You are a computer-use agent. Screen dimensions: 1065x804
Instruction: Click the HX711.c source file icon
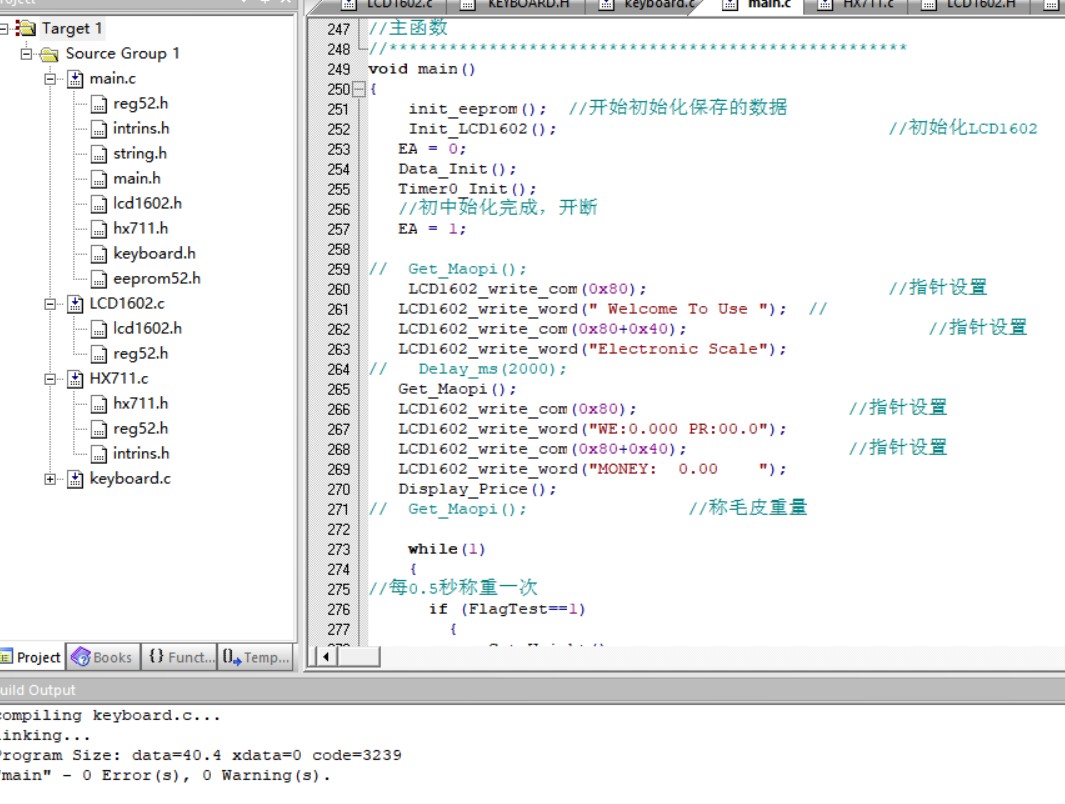(75, 378)
